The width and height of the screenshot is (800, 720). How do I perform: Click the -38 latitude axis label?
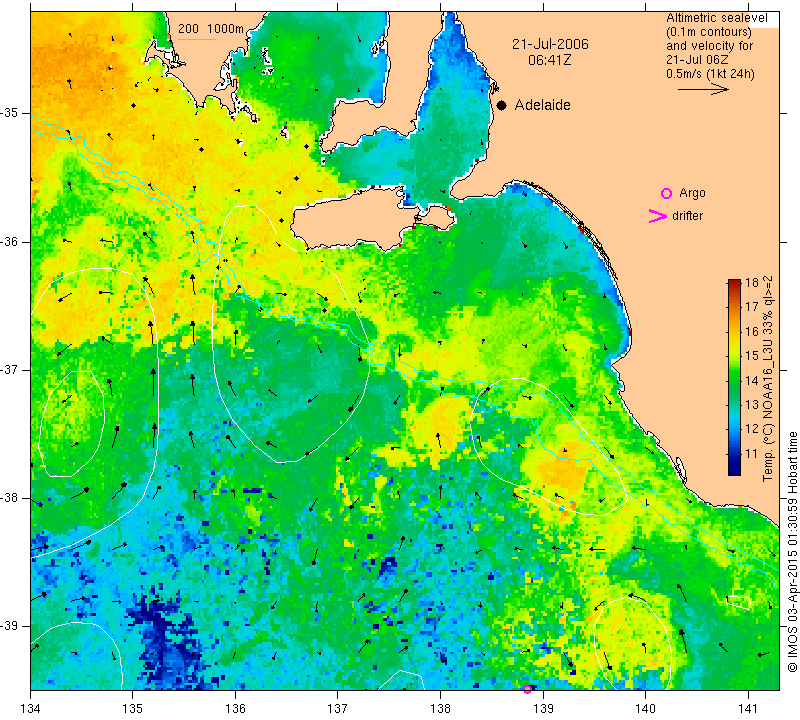tap(11, 498)
